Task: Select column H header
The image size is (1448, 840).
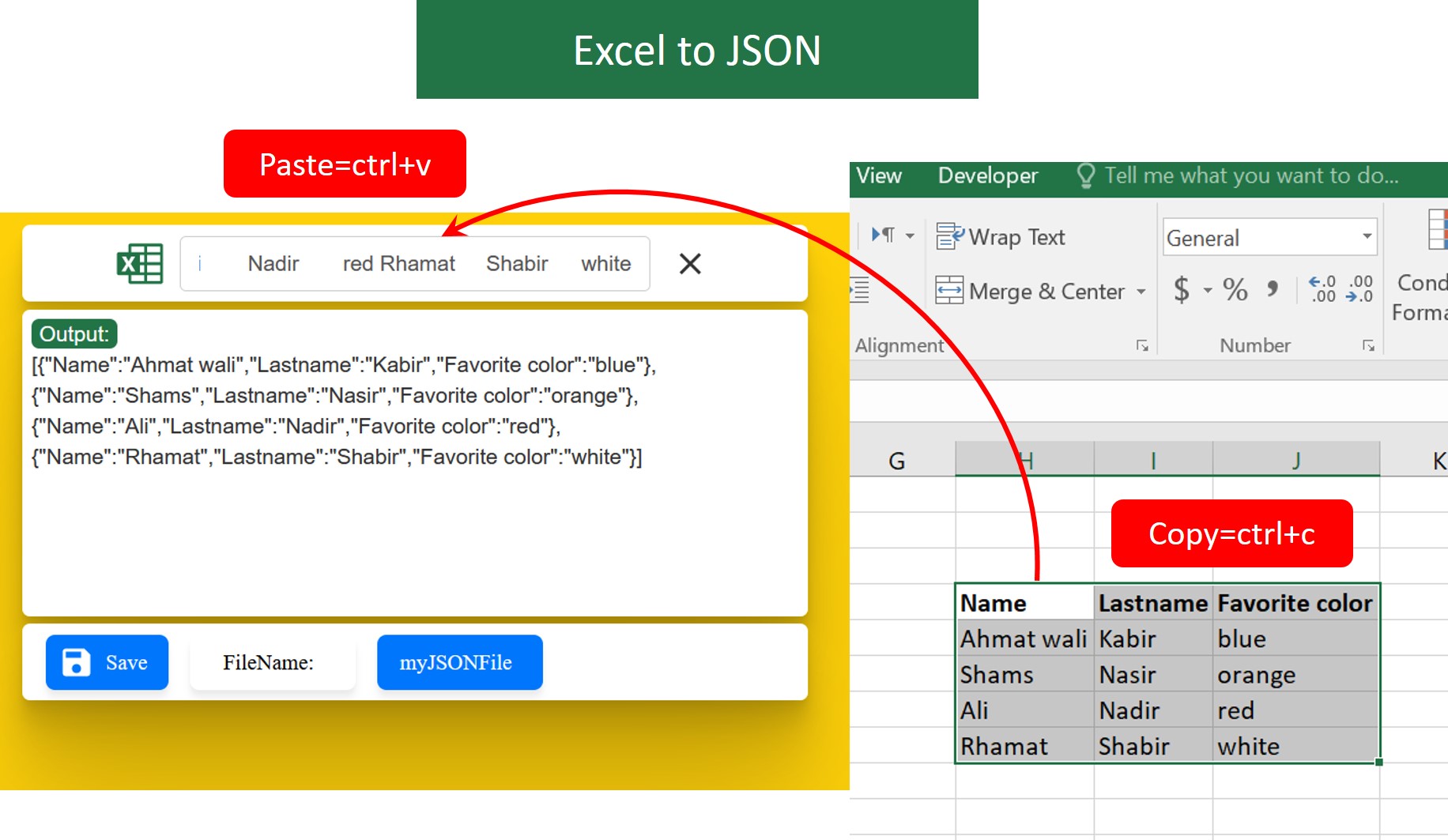Action: pyautogui.click(x=1025, y=460)
